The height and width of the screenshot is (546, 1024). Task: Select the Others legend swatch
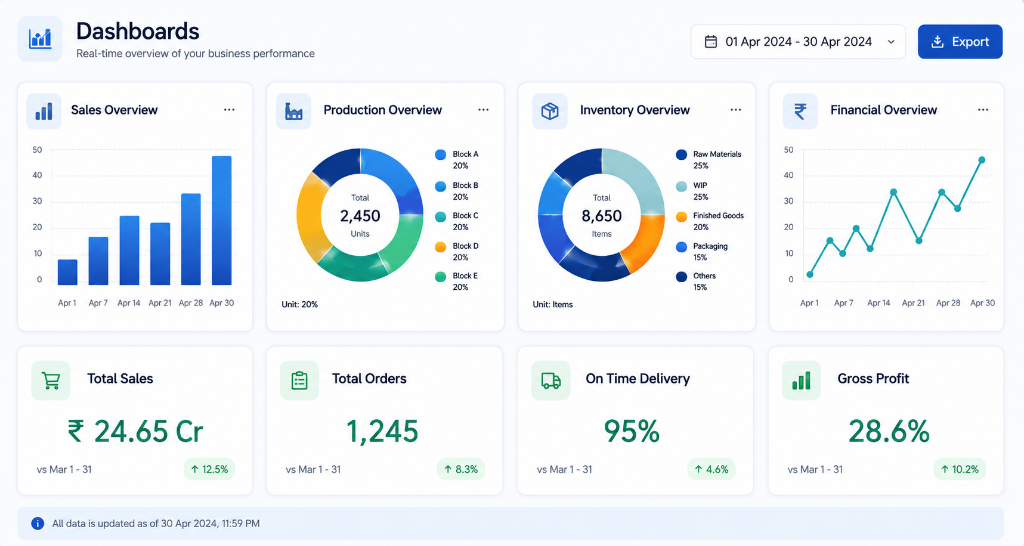click(681, 276)
